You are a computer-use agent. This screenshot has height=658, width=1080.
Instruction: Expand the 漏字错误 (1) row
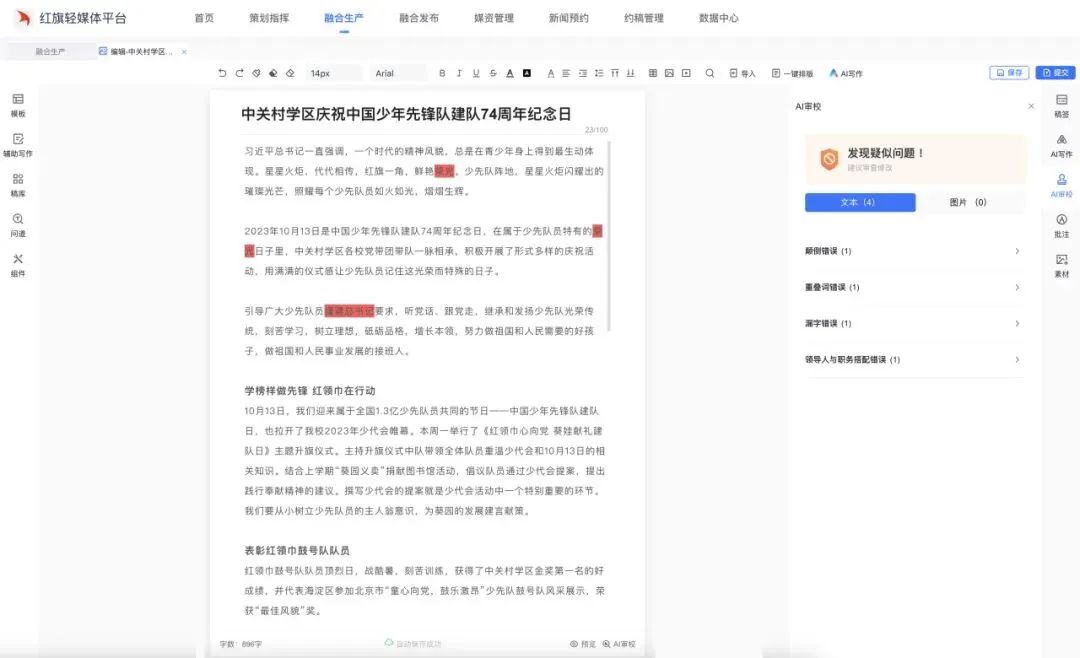point(913,323)
